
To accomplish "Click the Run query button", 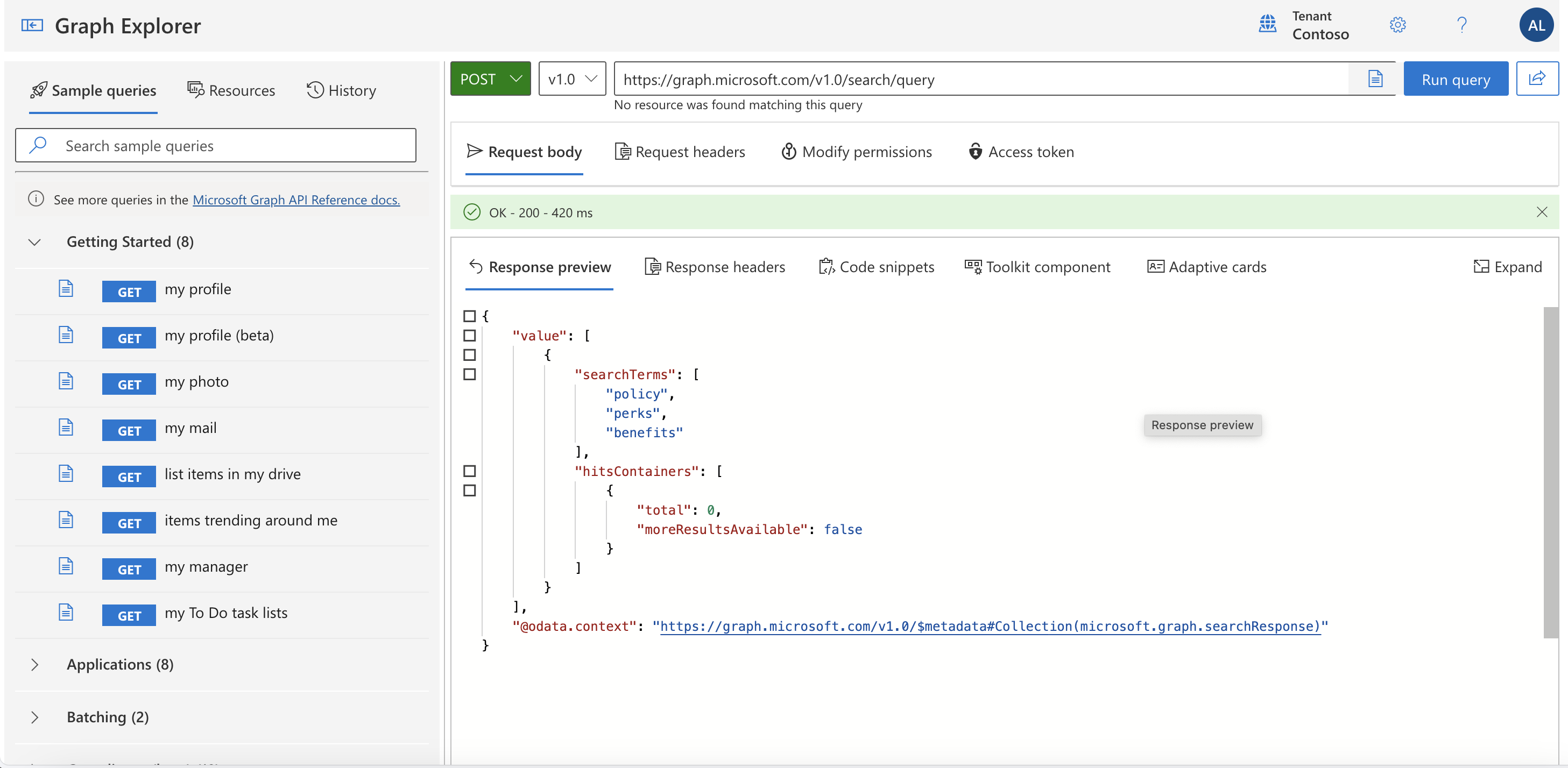I will [1456, 78].
